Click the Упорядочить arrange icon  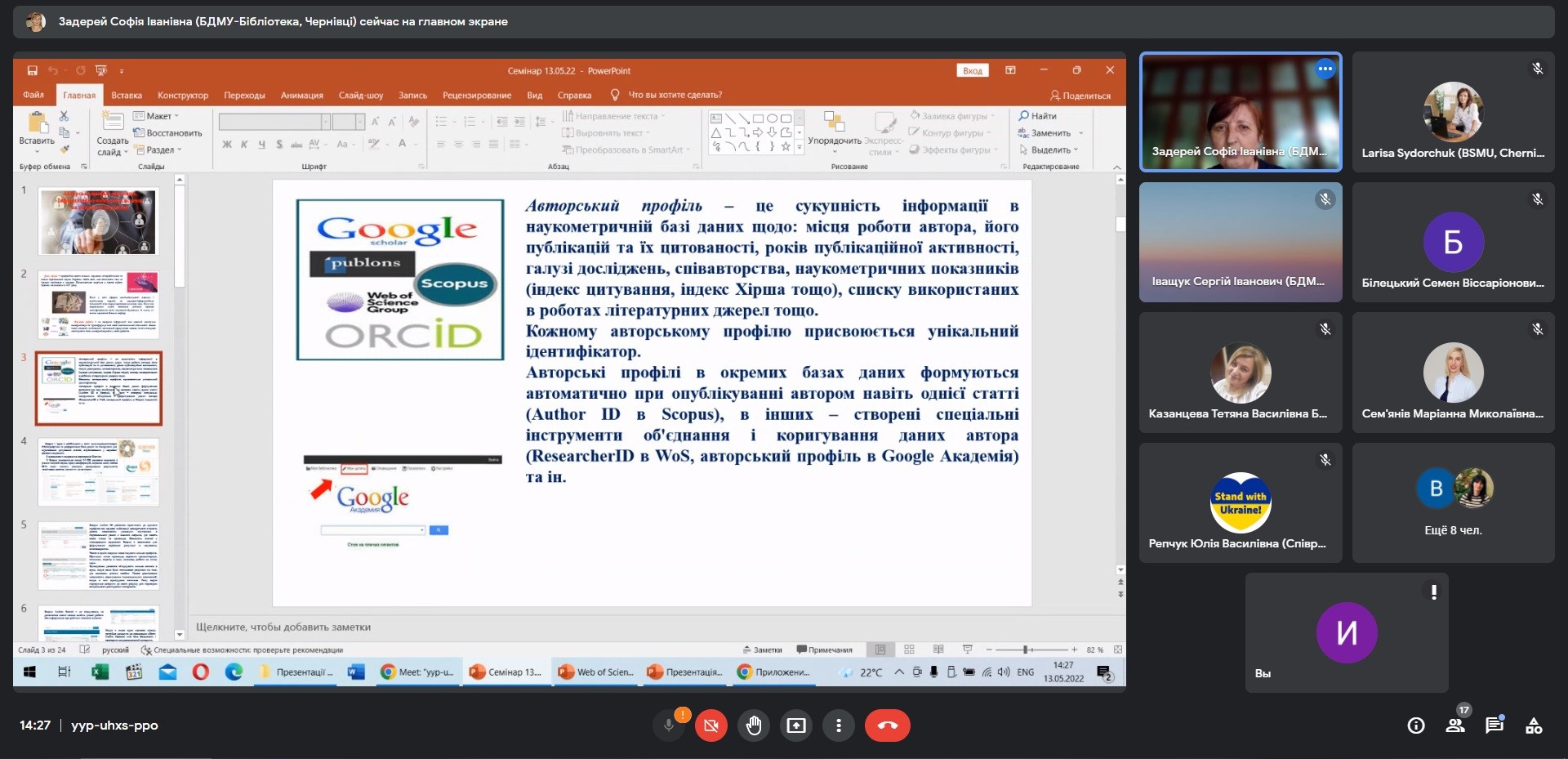coord(834,123)
